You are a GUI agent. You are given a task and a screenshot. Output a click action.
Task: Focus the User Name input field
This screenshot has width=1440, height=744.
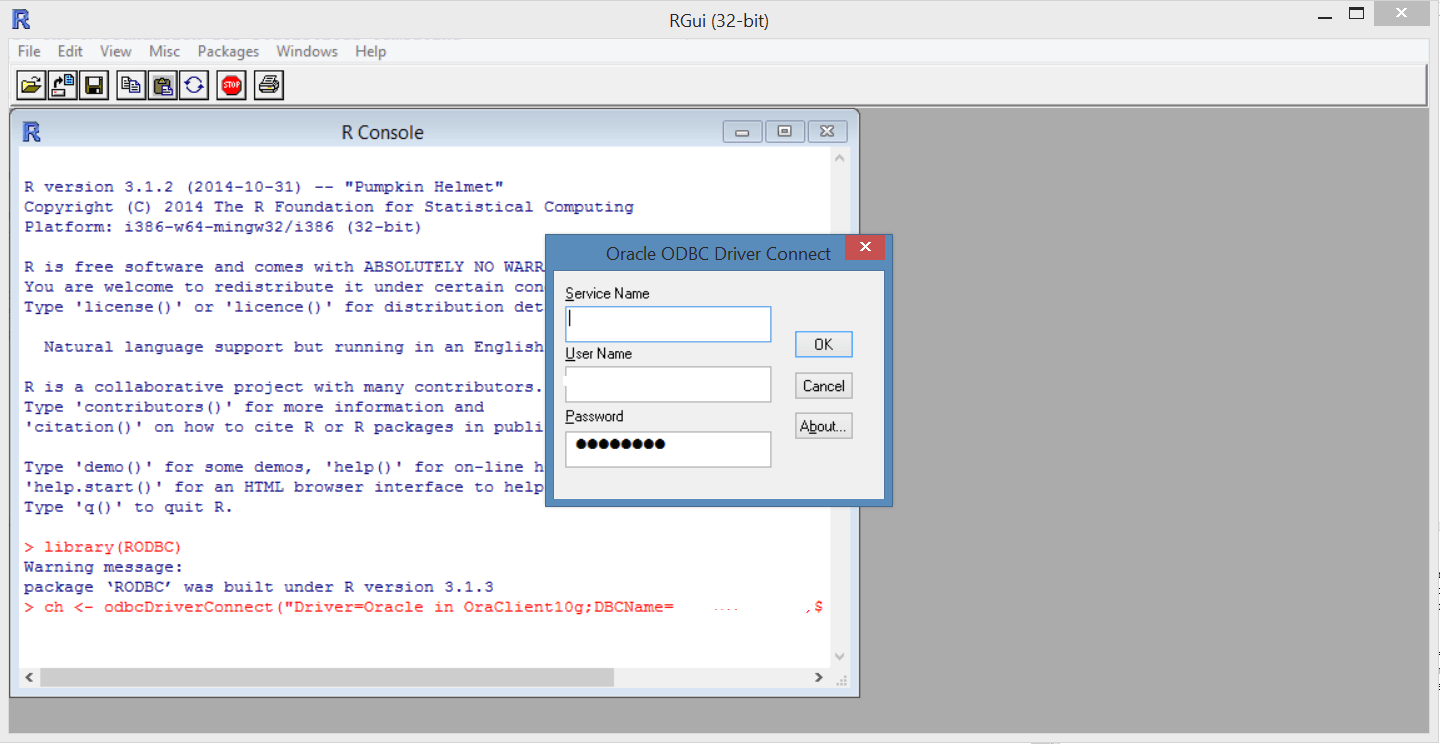pyautogui.click(x=668, y=384)
